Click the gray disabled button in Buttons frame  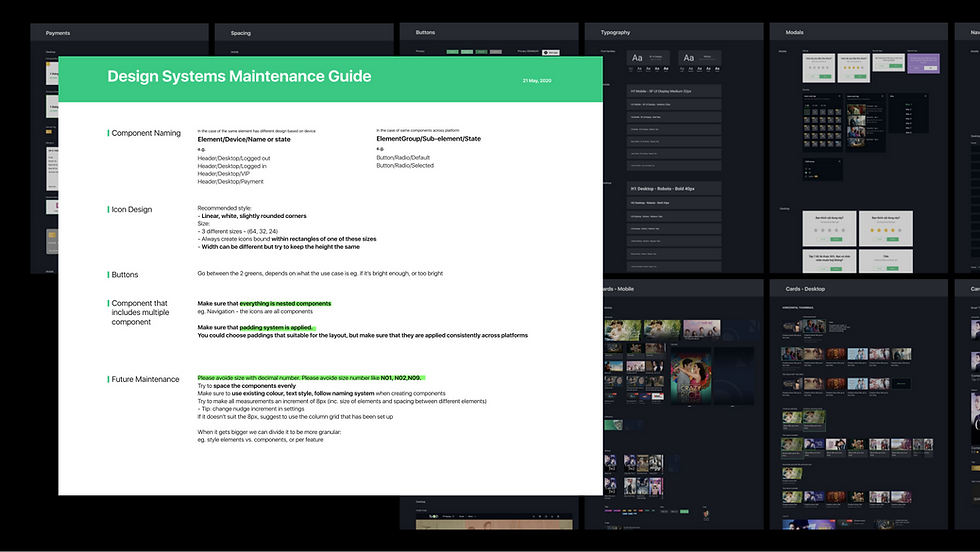(x=496, y=52)
